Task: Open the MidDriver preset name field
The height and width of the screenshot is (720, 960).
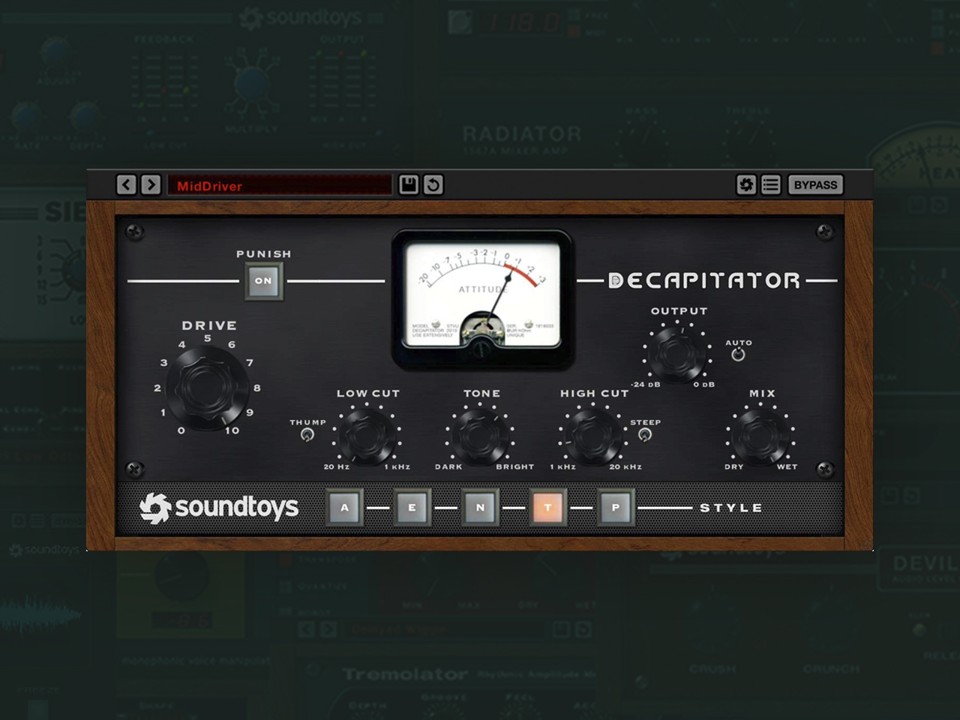Action: [280, 185]
